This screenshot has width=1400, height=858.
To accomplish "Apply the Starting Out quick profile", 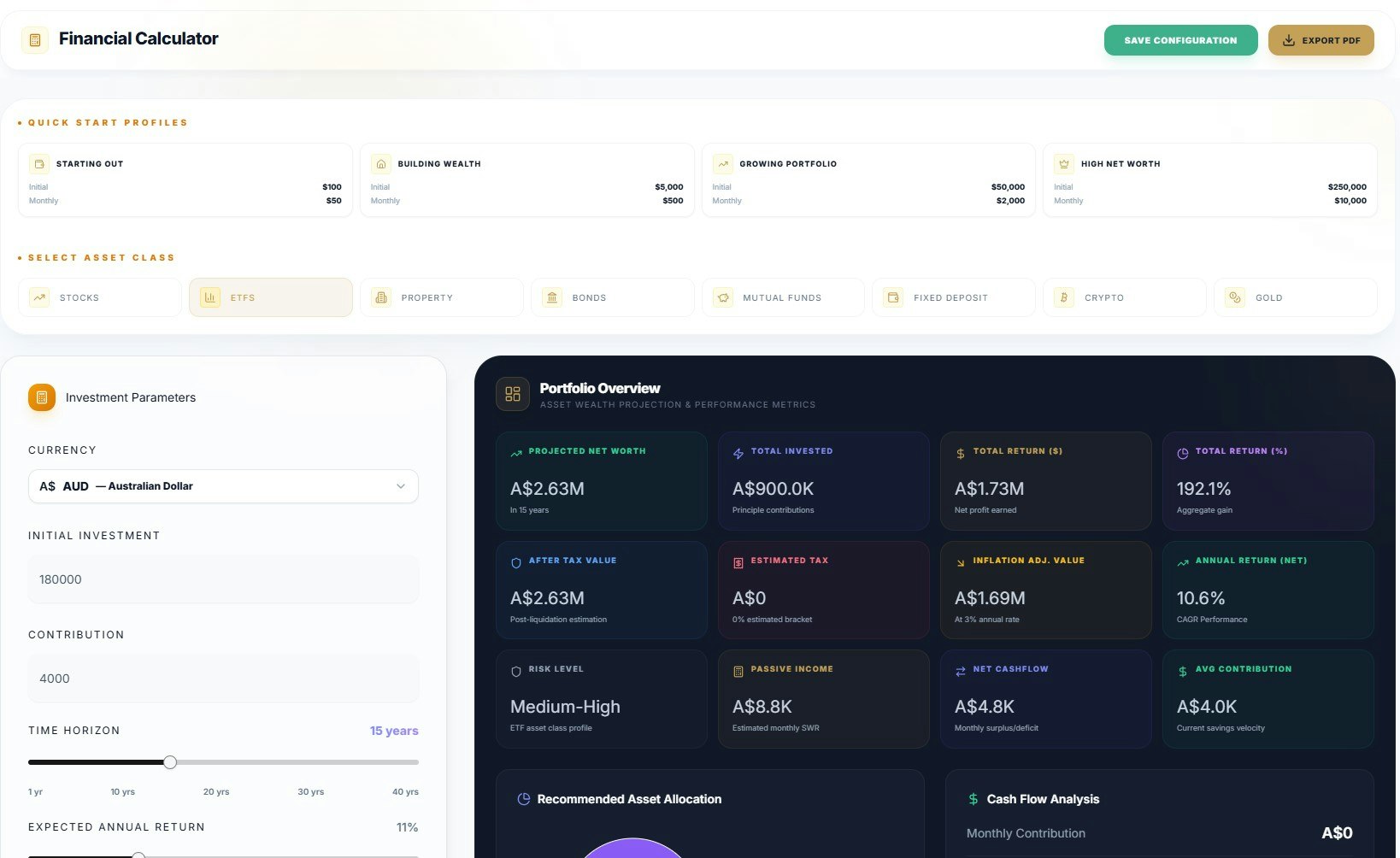I will (x=185, y=180).
